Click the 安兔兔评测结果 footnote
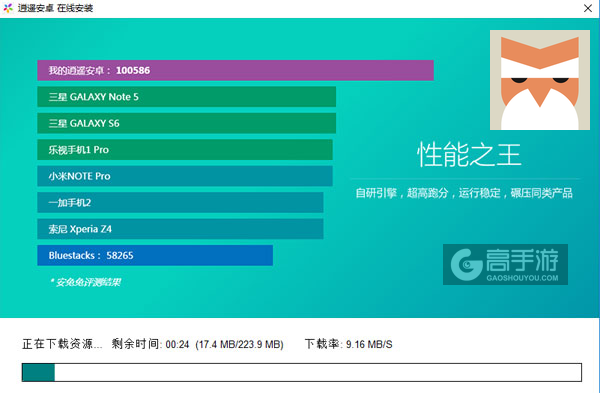 (x=85, y=282)
